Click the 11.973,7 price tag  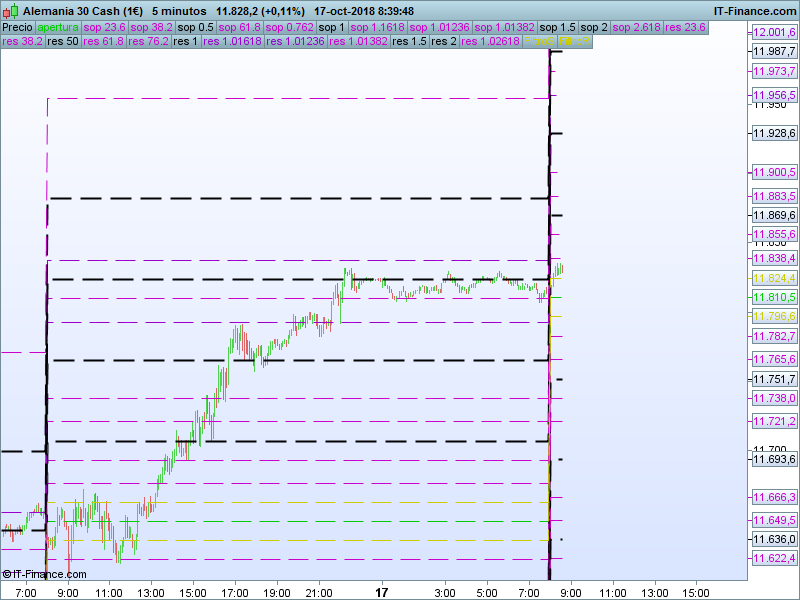pyautogui.click(x=774, y=71)
